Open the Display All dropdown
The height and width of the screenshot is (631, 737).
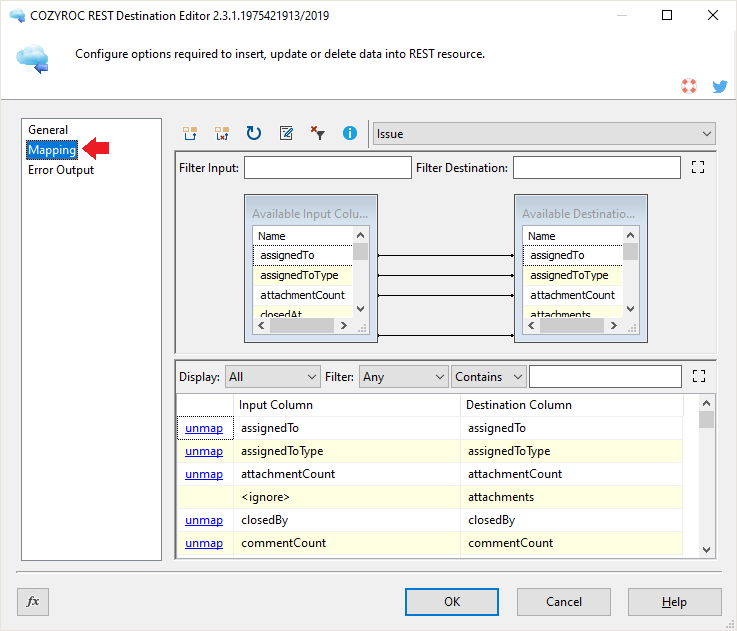(272, 377)
